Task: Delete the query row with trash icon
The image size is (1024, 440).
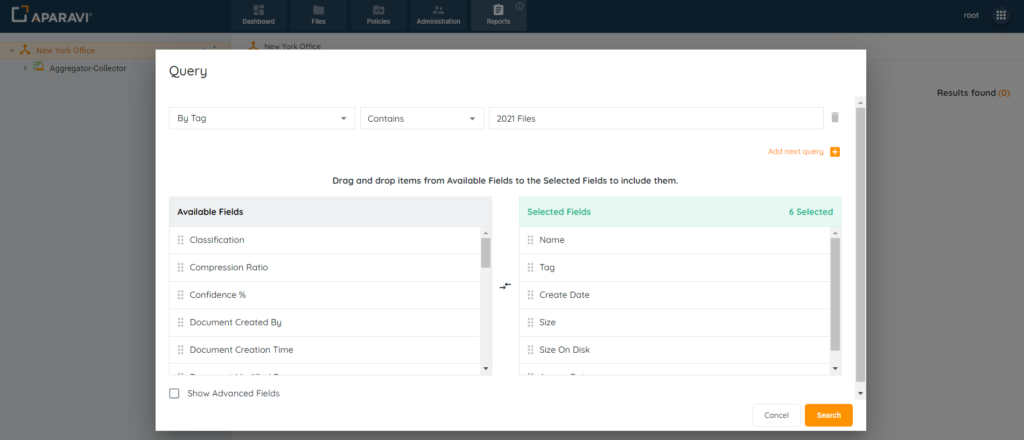Action: pyautogui.click(x=834, y=118)
